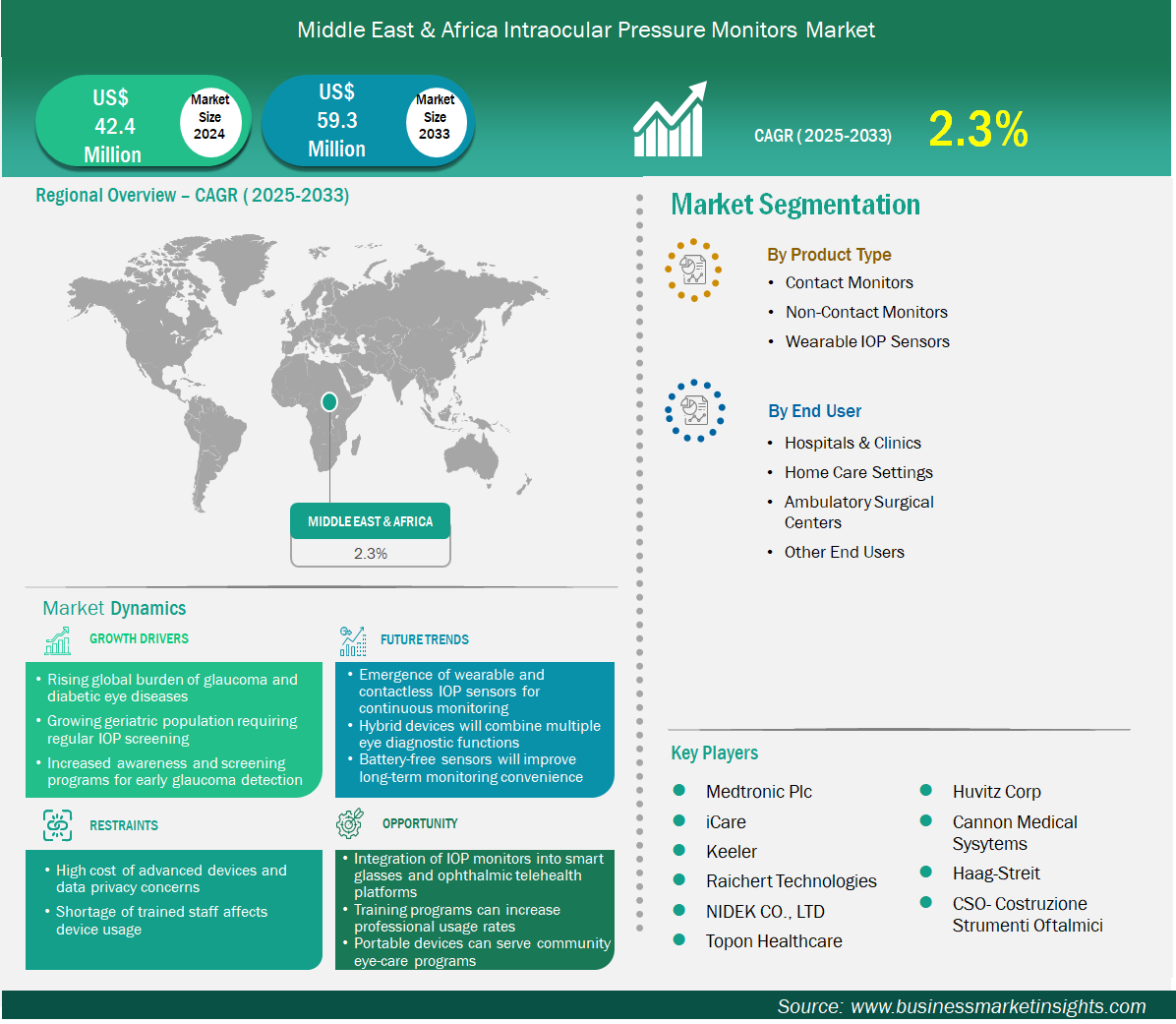This screenshot has height=1024, width=1176.
Task: Click the Restraints chain link icon
Action: [x=58, y=825]
